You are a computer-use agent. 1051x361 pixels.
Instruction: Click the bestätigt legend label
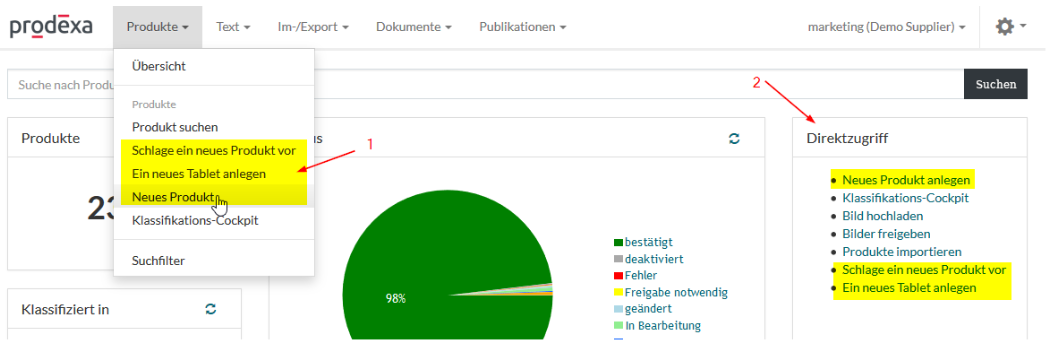click(649, 242)
